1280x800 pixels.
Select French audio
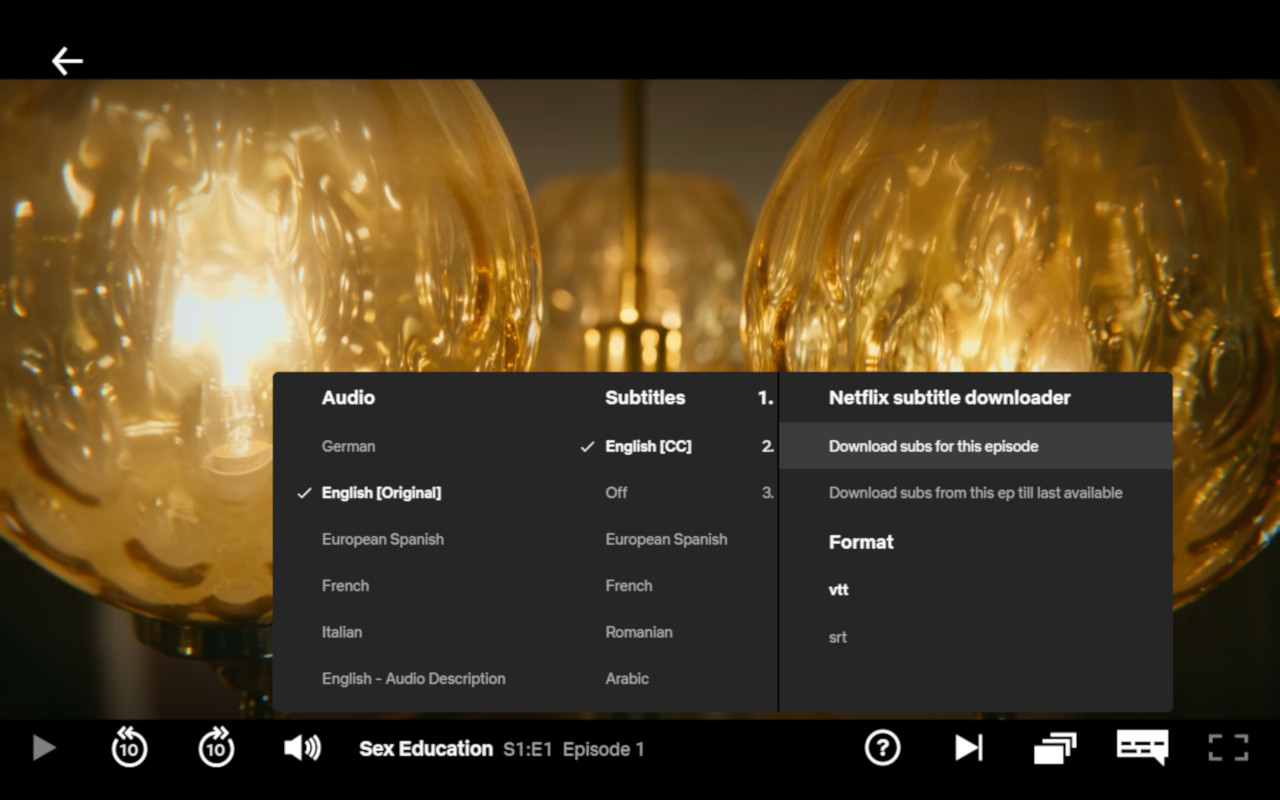346,586
